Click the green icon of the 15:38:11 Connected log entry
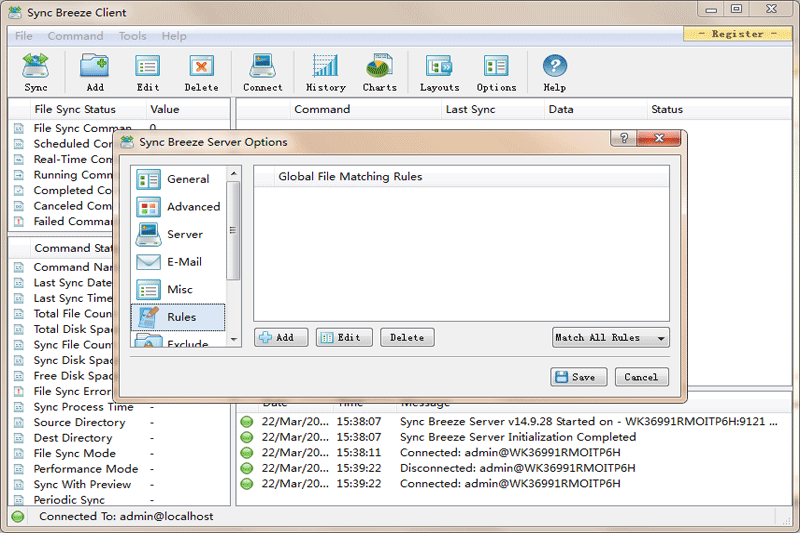The width and height of the screenshot is (800, 533). click(247, 452)
